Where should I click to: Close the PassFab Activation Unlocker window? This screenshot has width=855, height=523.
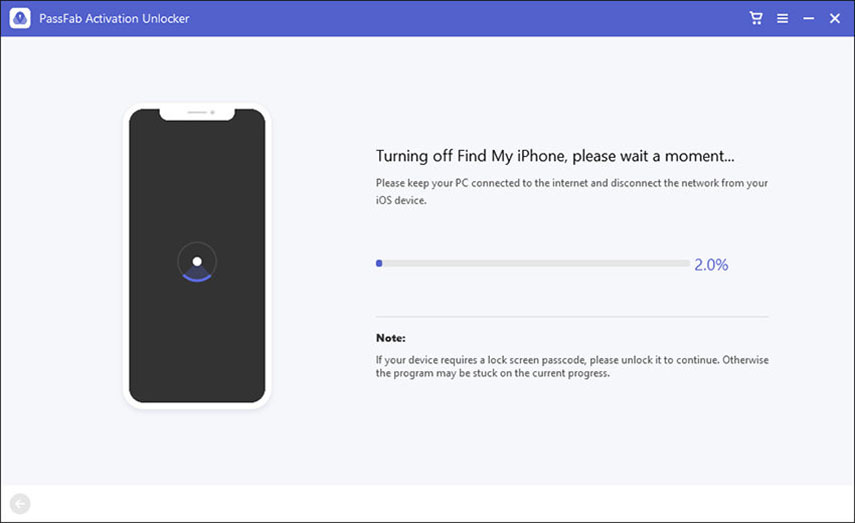click(x=834, y=18)
